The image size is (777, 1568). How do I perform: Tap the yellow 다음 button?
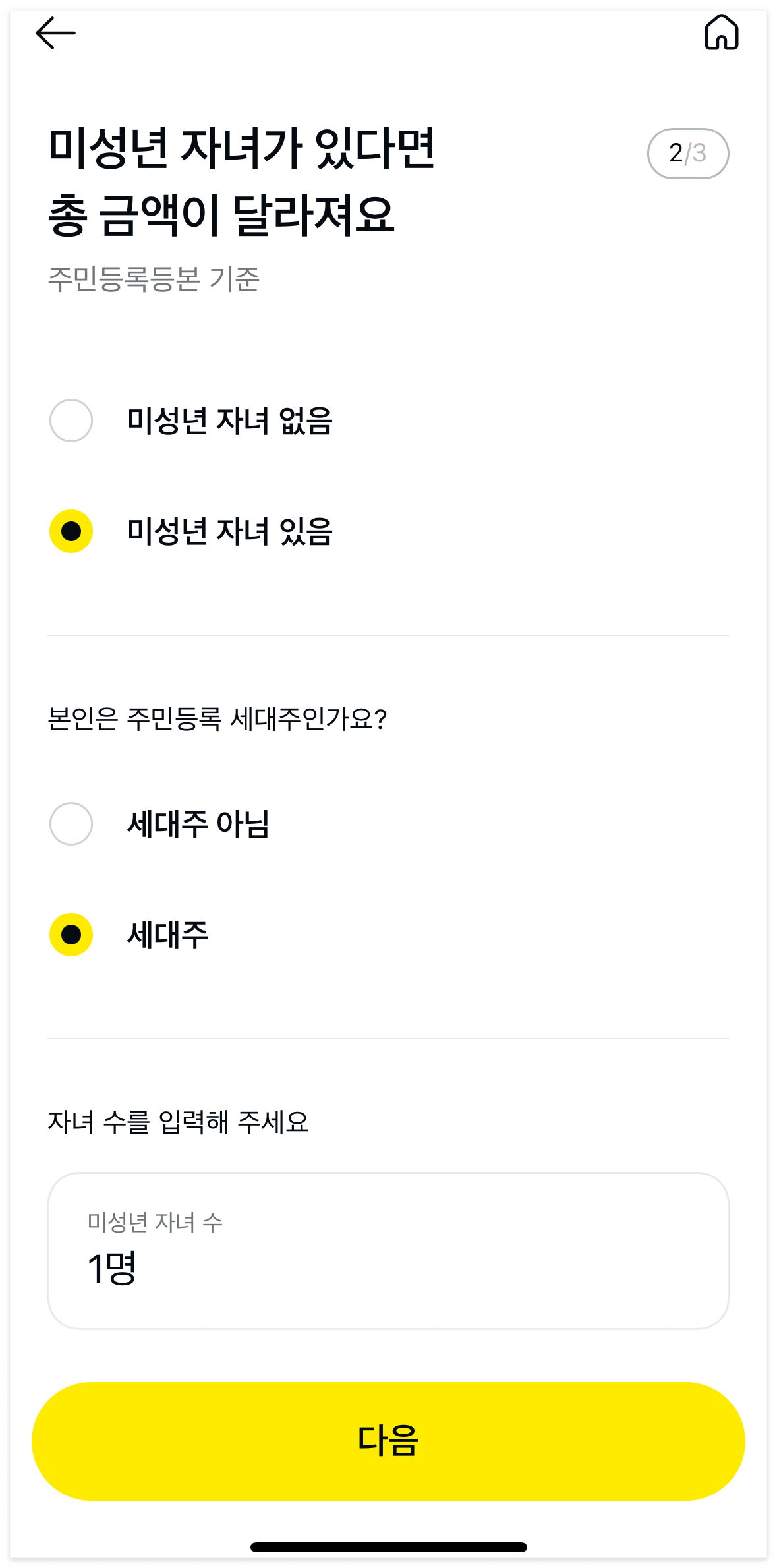click(x=388, y=1441)
